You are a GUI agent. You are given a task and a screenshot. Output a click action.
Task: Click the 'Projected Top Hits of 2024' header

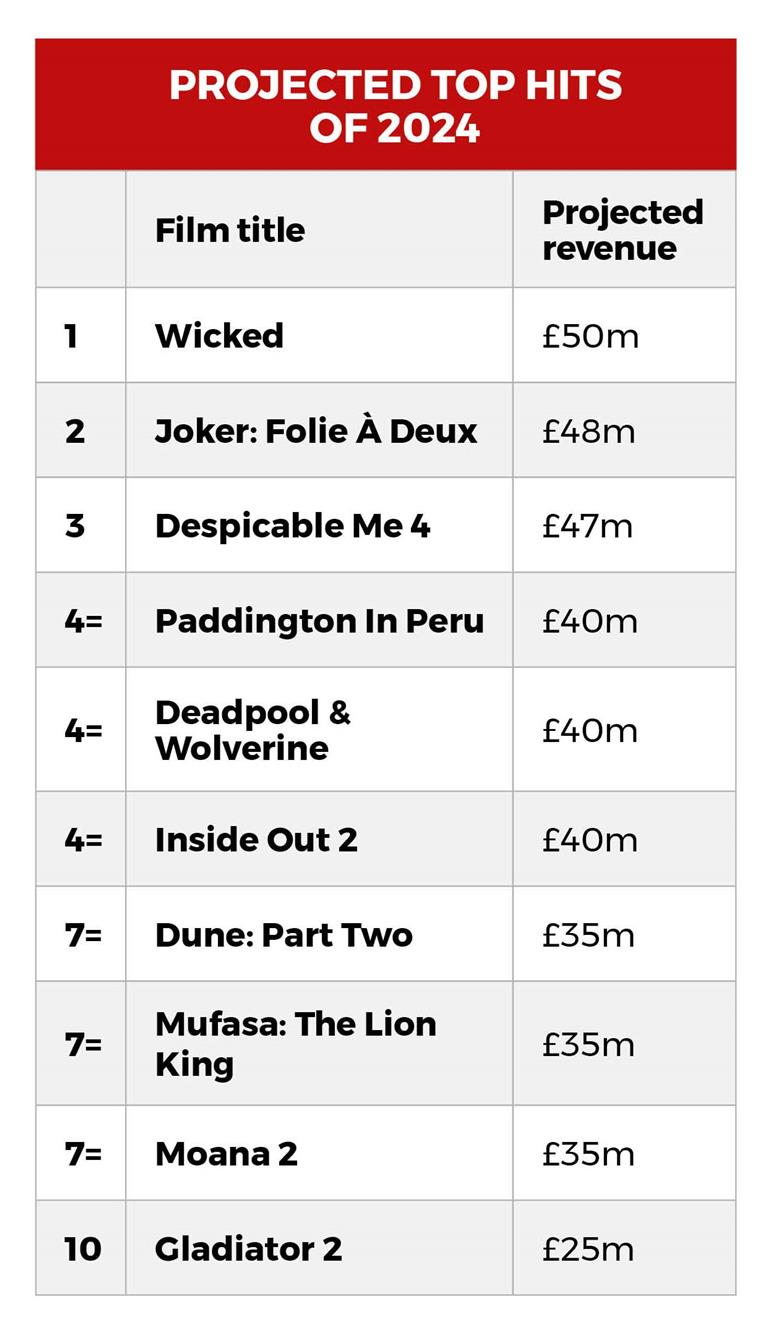[395, 106]
